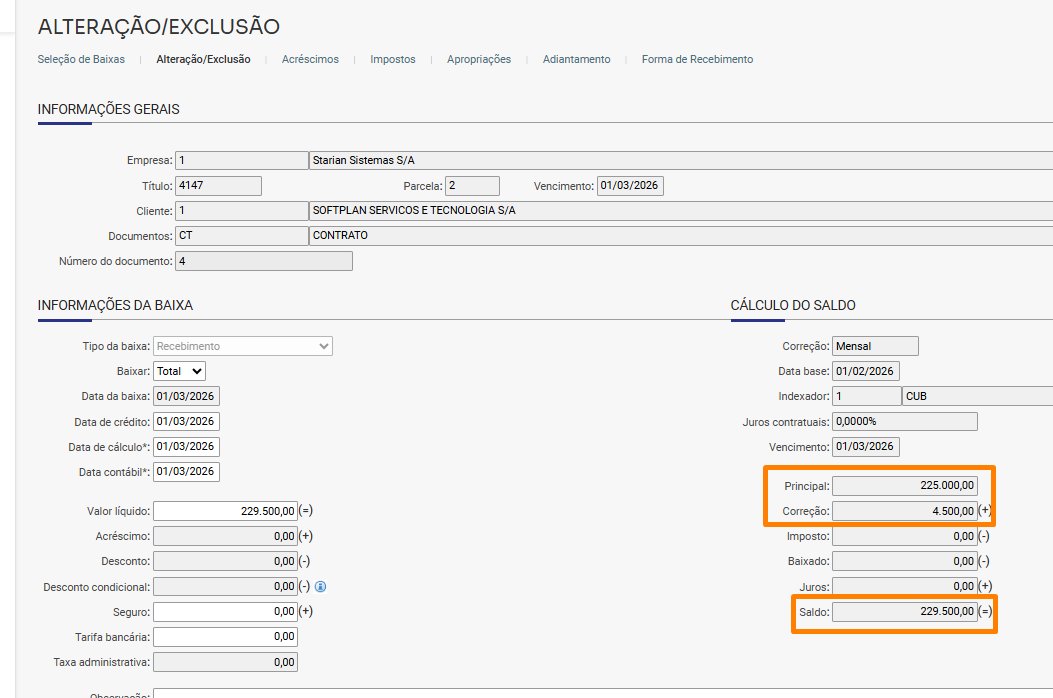
Task: Click the Tarifa bancária field
Action: tap(225, 636)
